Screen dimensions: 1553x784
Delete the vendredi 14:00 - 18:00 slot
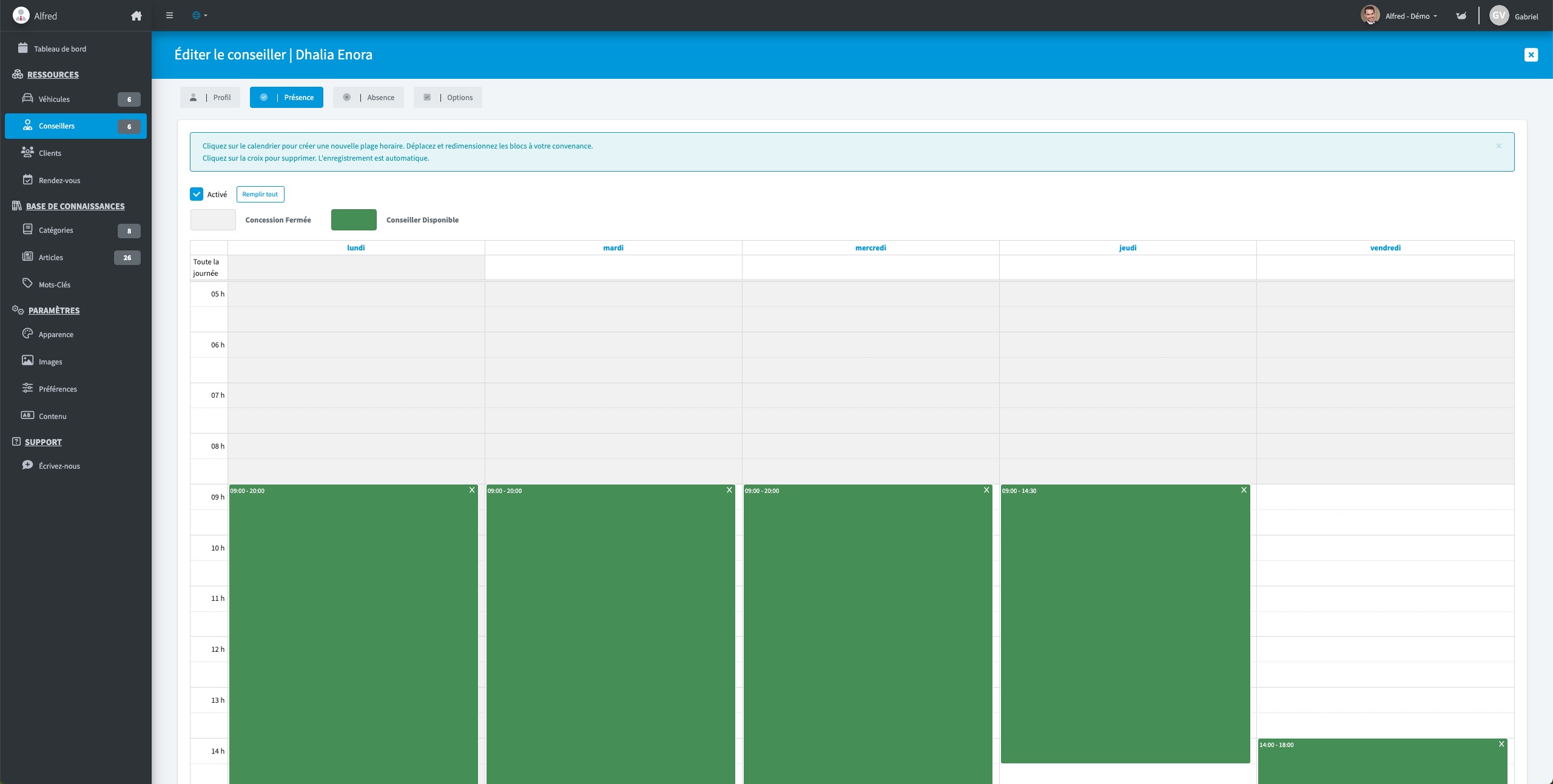pos(1501,744)
